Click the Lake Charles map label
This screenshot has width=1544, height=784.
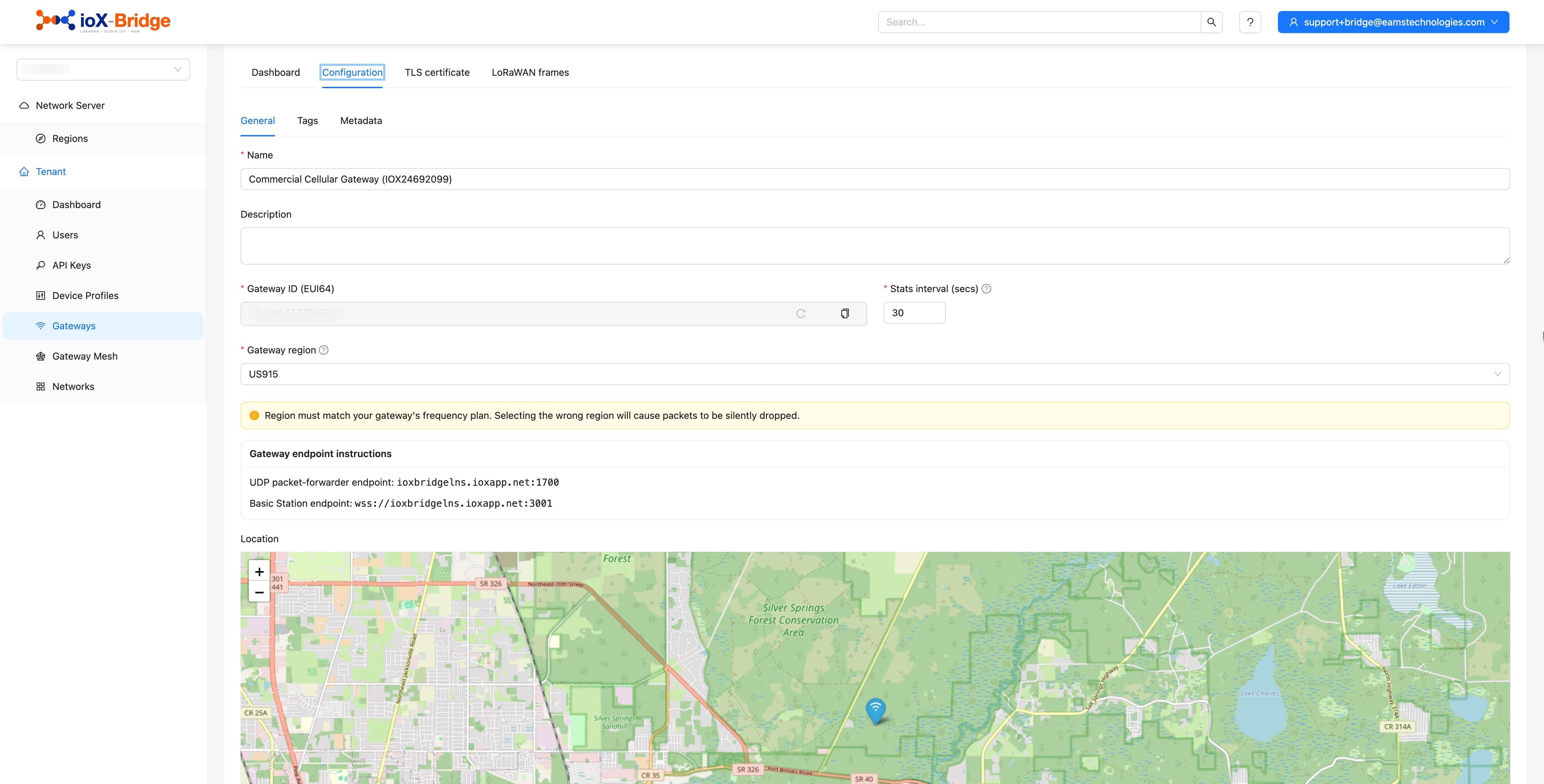[x=1259, y=693]
